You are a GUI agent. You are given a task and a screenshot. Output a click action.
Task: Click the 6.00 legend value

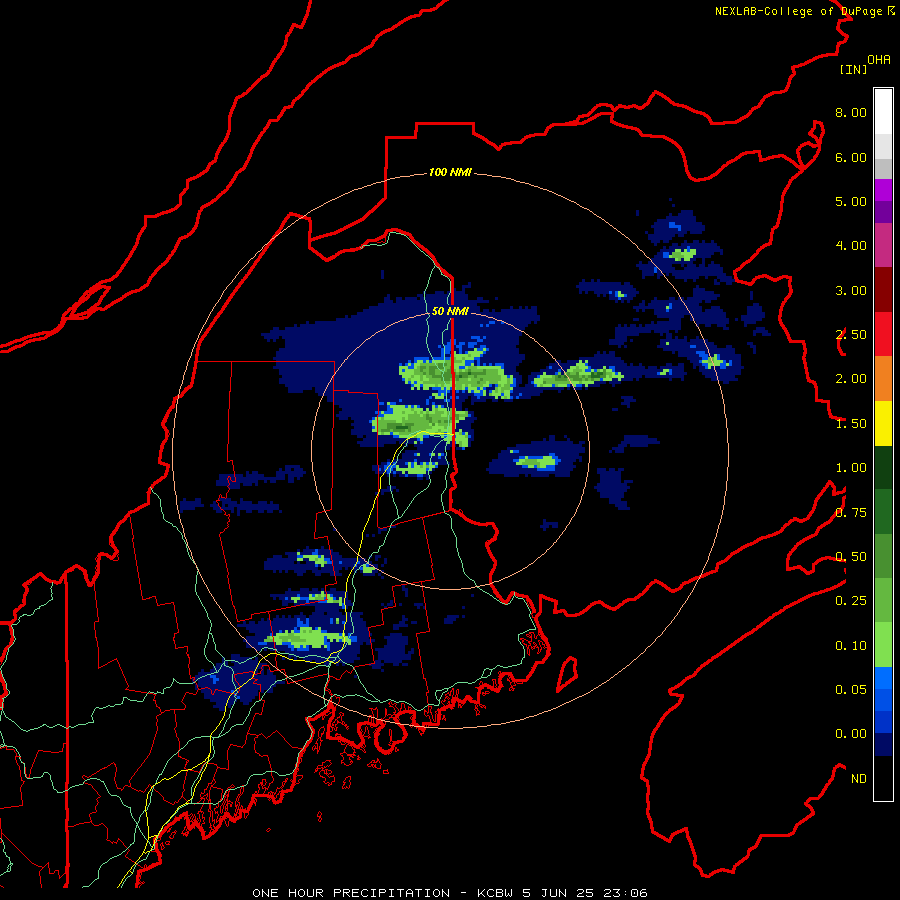(x=851, y=157)
